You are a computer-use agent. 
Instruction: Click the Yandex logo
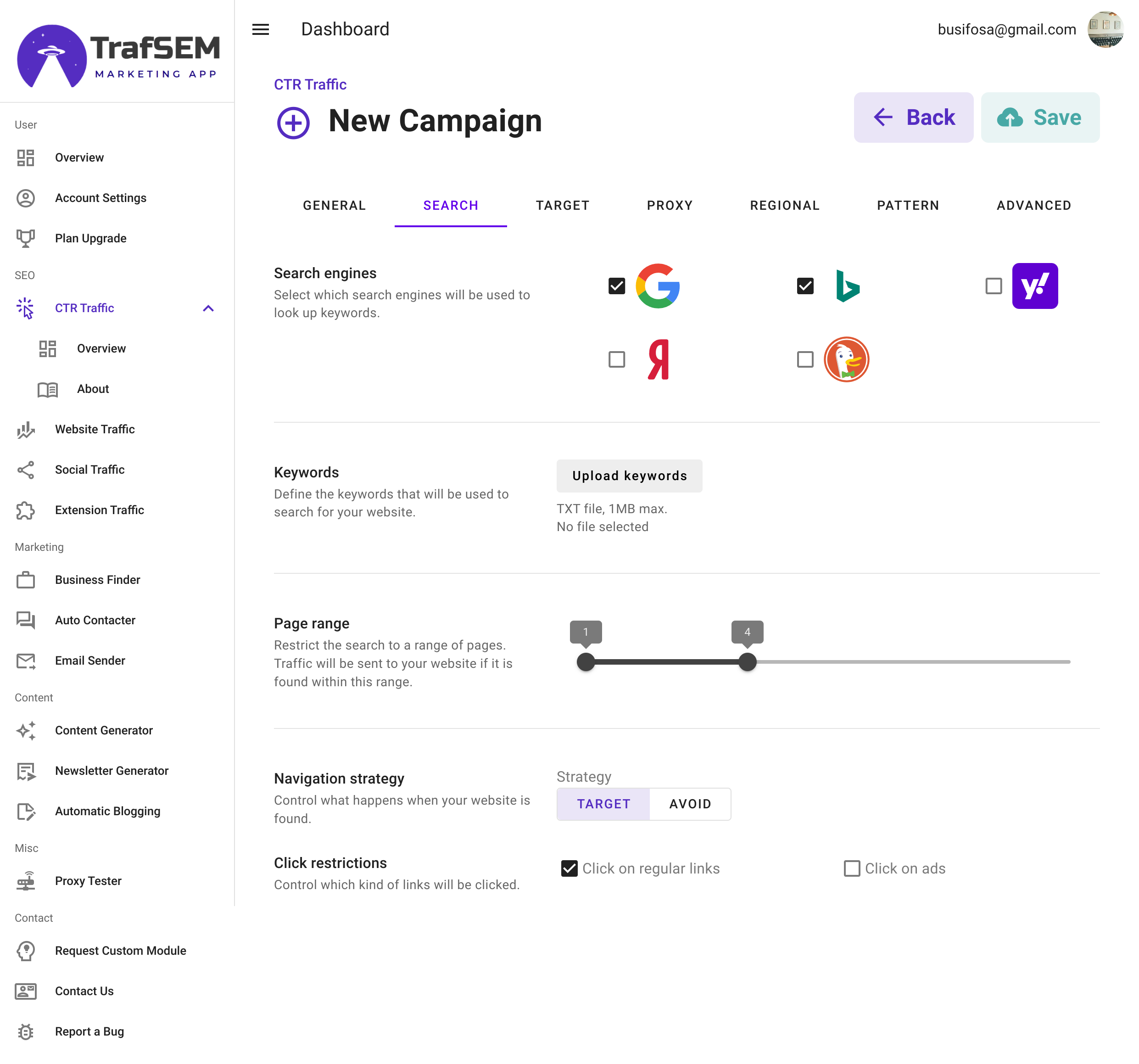[x=659, y=359]
